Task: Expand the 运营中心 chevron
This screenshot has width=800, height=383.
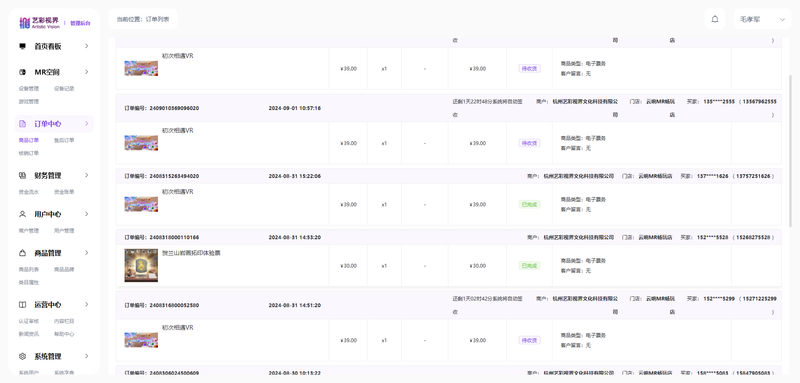Action: [87, 304]
